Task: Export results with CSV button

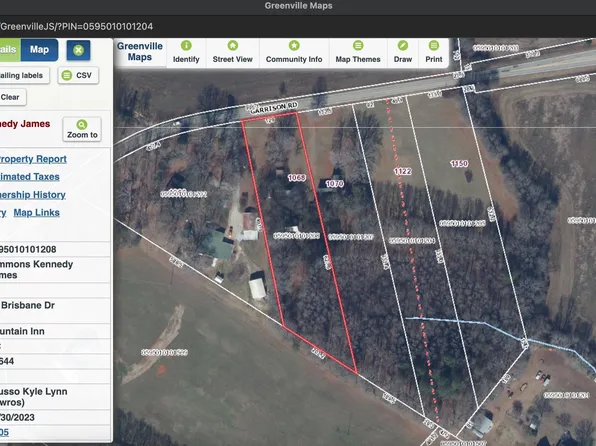Action: click(78, 75)
